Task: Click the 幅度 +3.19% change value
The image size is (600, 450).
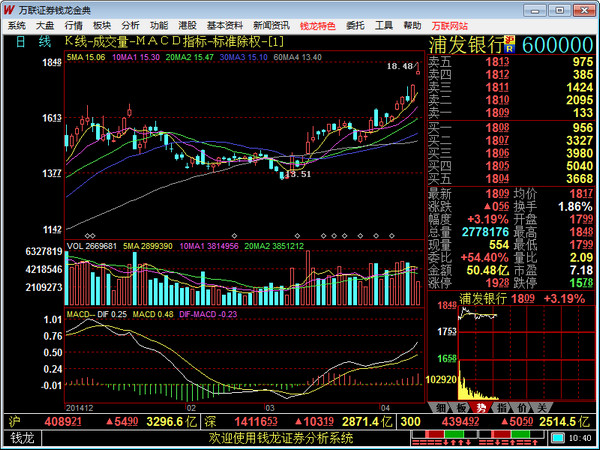Action: (488, 220)
